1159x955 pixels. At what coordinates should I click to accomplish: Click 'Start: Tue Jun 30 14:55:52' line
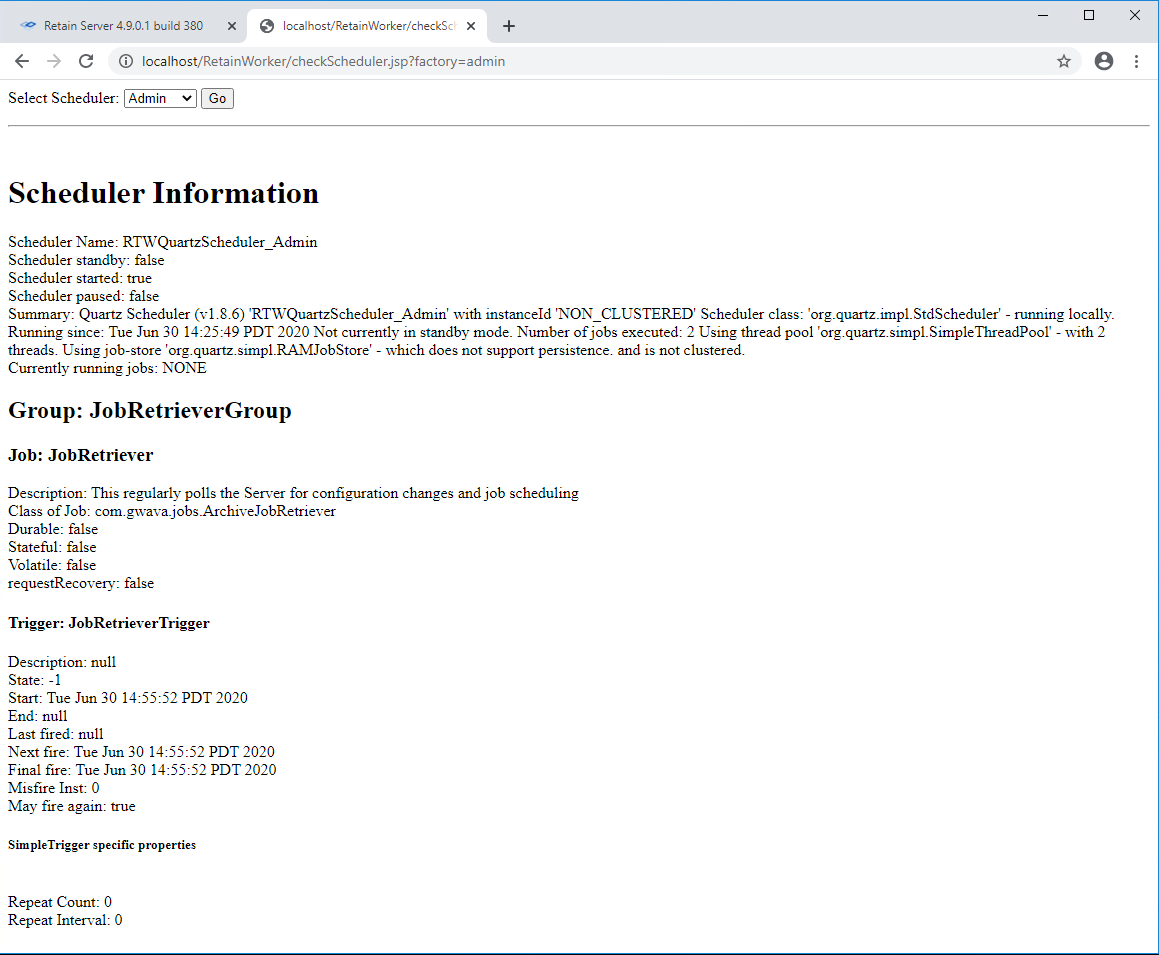(x=128, y=698)
